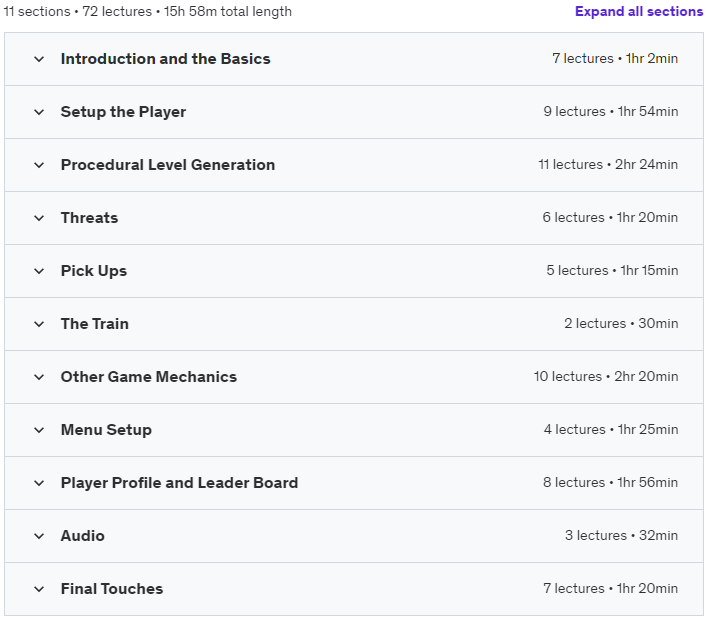Expand the Pick Ups section chevron

[x=39, y=271]
